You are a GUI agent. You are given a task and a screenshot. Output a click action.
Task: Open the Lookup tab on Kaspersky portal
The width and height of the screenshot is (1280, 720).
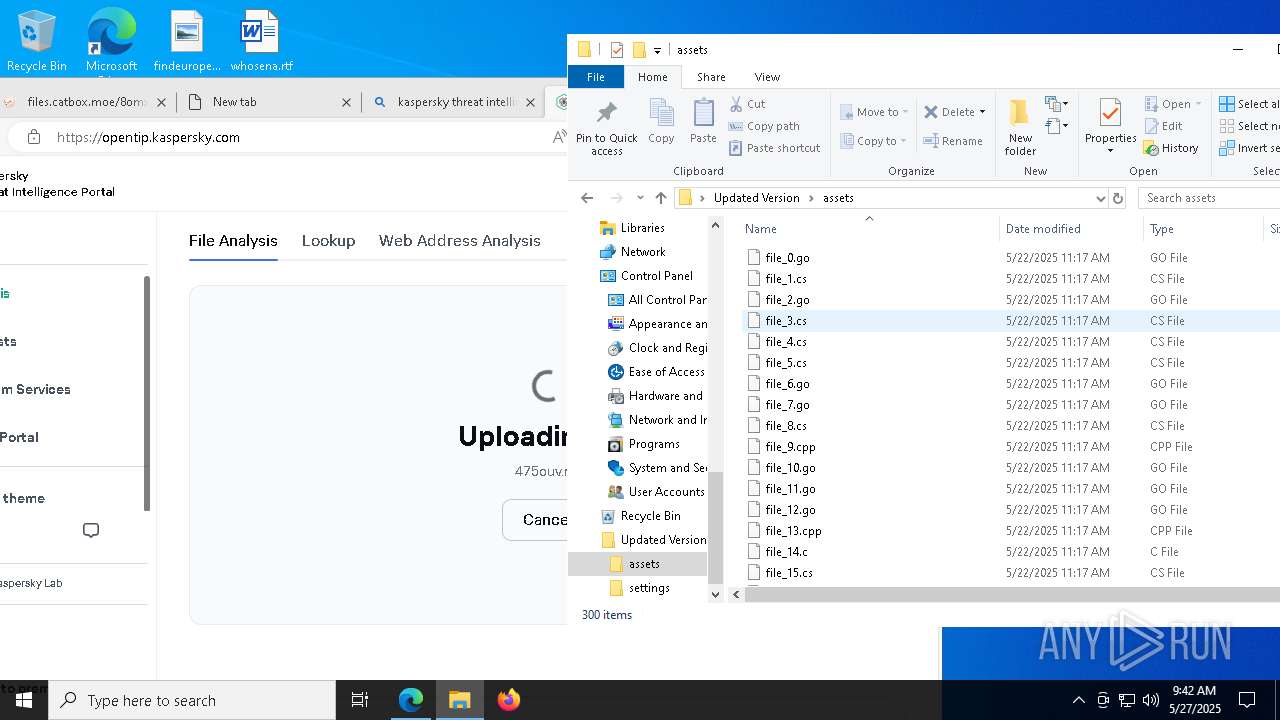(328, 241)
